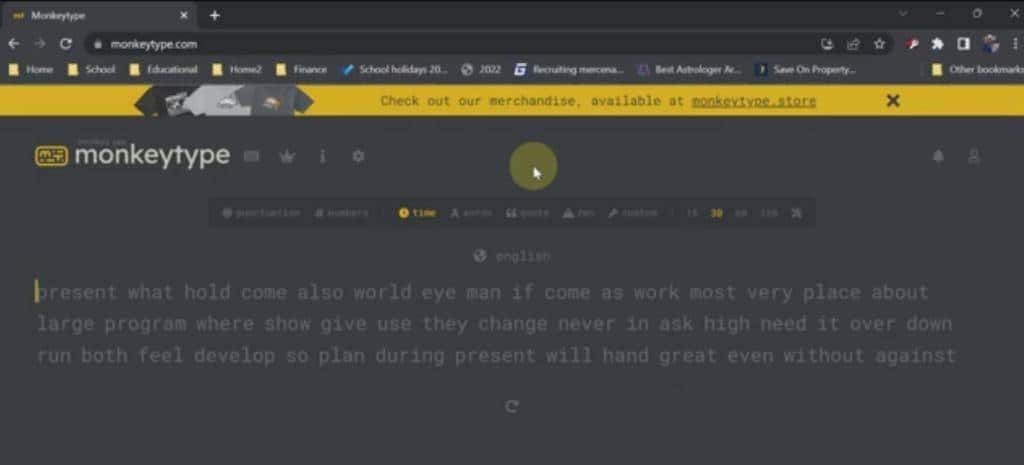Select custom test mode

click(x=632, y=213)
